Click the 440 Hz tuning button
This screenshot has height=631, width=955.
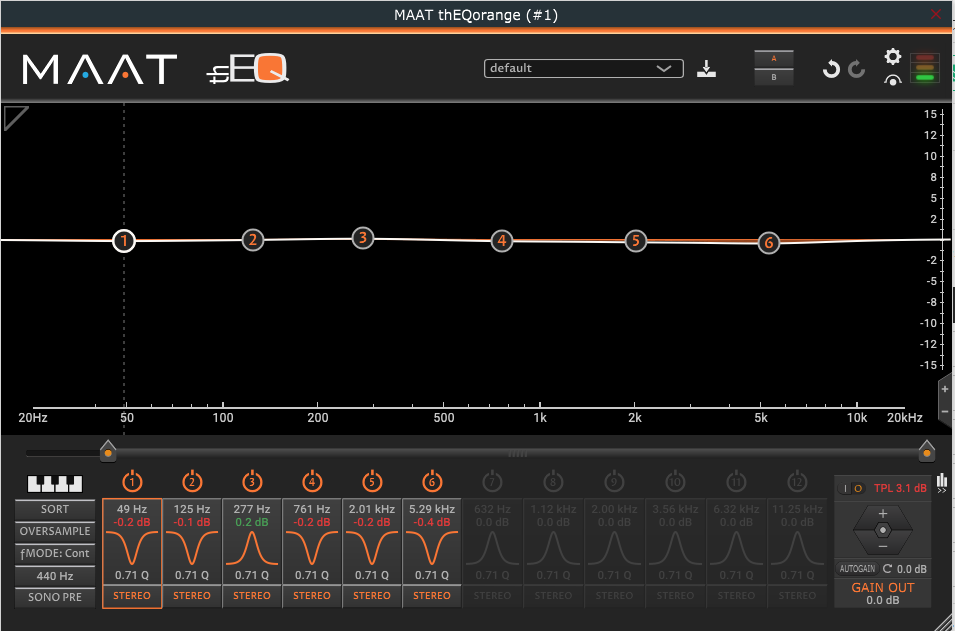pyautogui.click(x=55, y=575)
